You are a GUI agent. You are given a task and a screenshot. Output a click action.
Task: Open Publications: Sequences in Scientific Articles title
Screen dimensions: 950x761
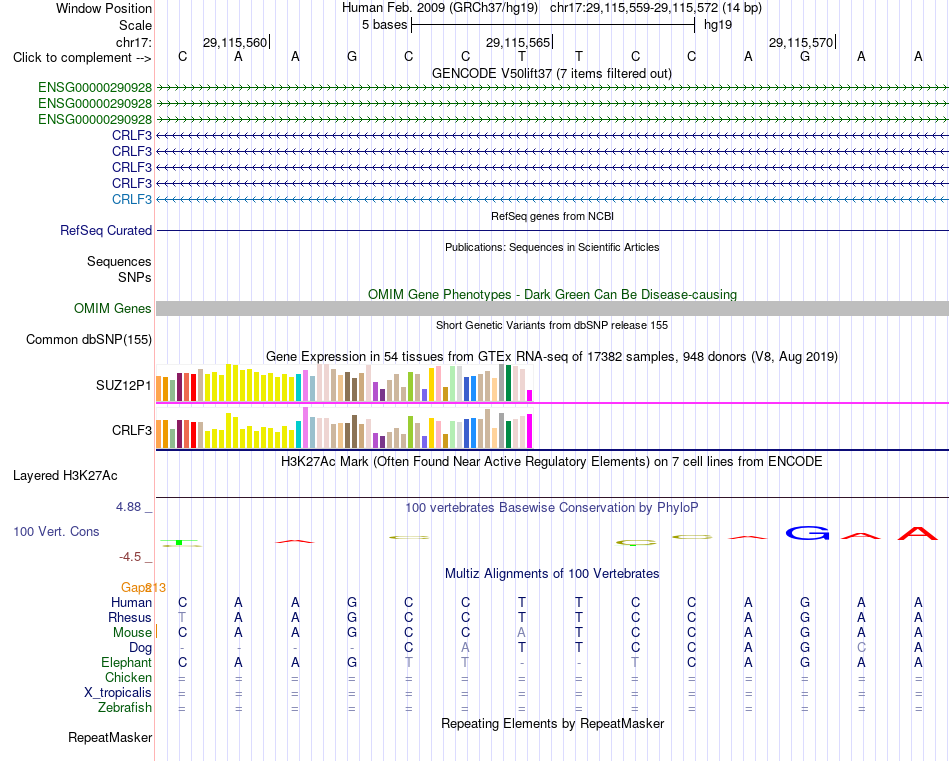(552, 247)
